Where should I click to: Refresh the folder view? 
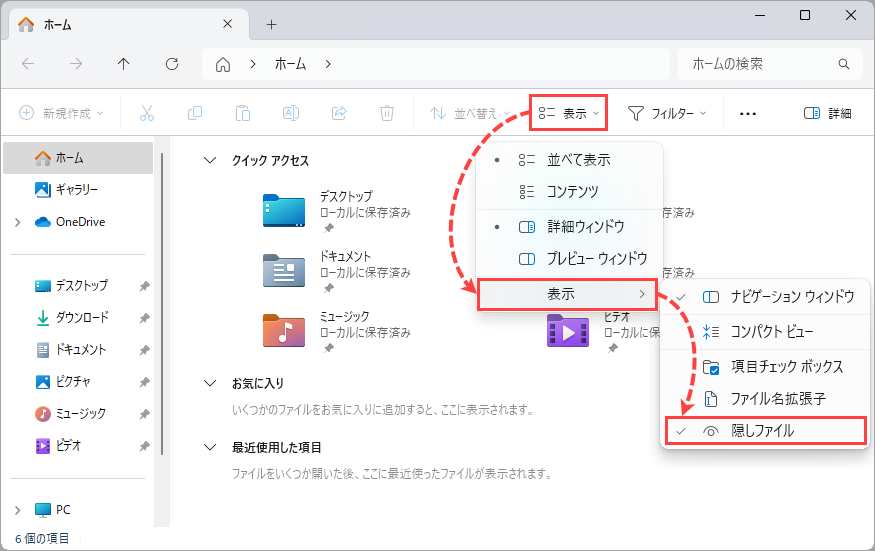pos(172,64)
